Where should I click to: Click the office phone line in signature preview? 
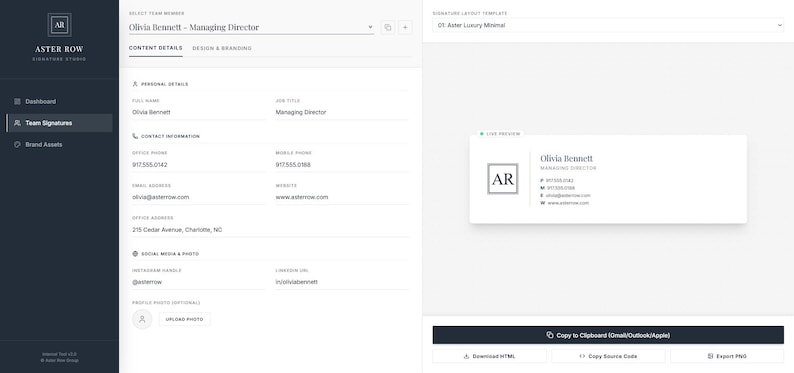point(557,181)
